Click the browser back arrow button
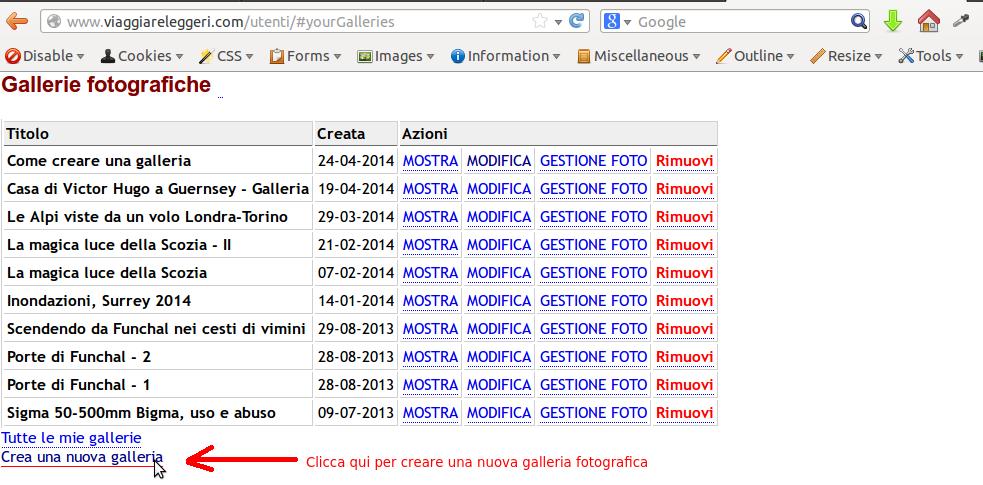 [19, 21]
